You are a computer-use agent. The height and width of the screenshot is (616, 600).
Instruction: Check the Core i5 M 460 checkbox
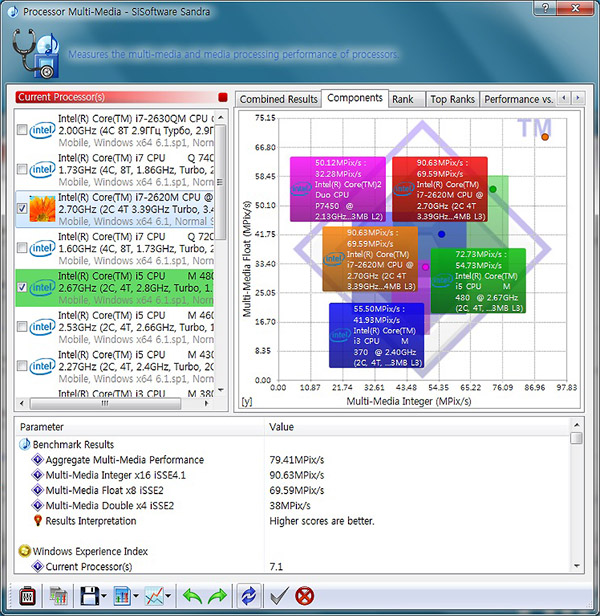[22, 326]
